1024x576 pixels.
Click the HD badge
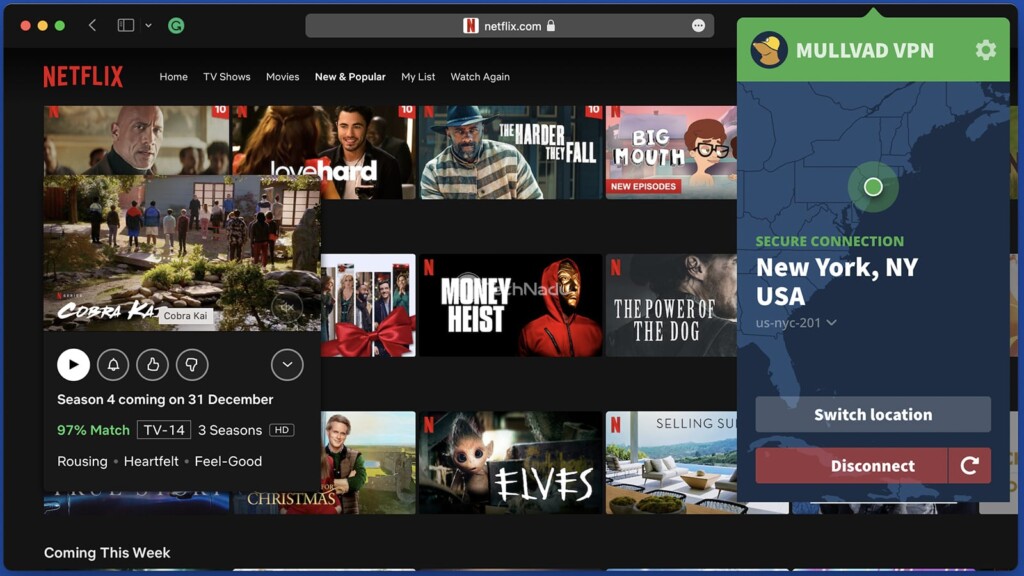[x=281, y=430]
